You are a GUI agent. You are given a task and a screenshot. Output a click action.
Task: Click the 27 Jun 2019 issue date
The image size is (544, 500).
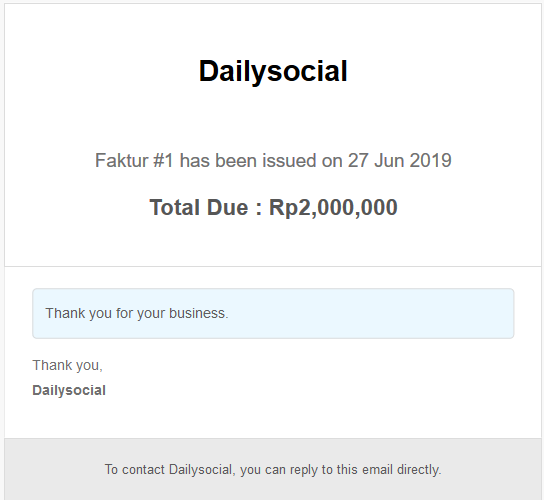coord(399,161)
